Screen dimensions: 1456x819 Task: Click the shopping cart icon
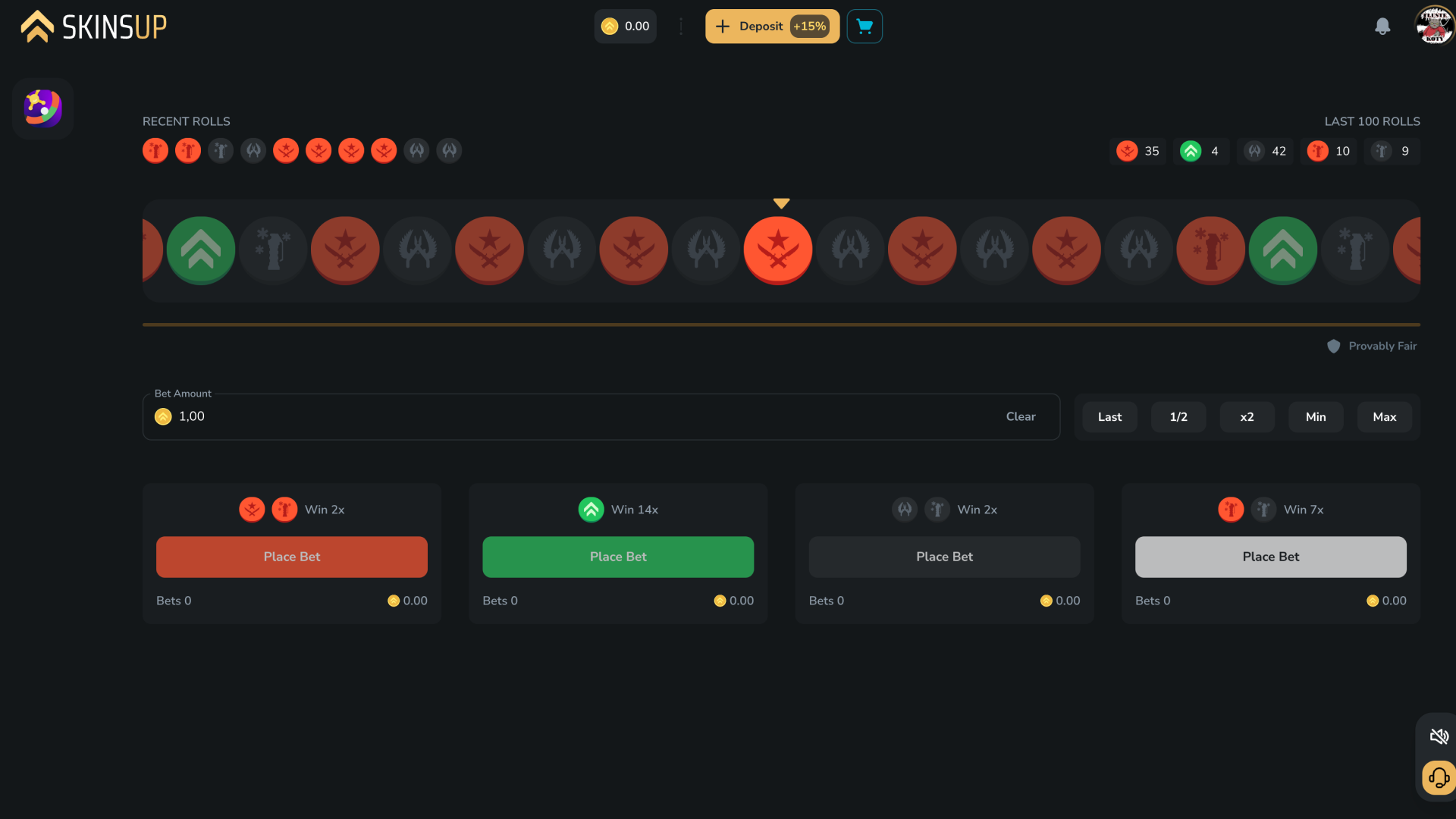864,26
